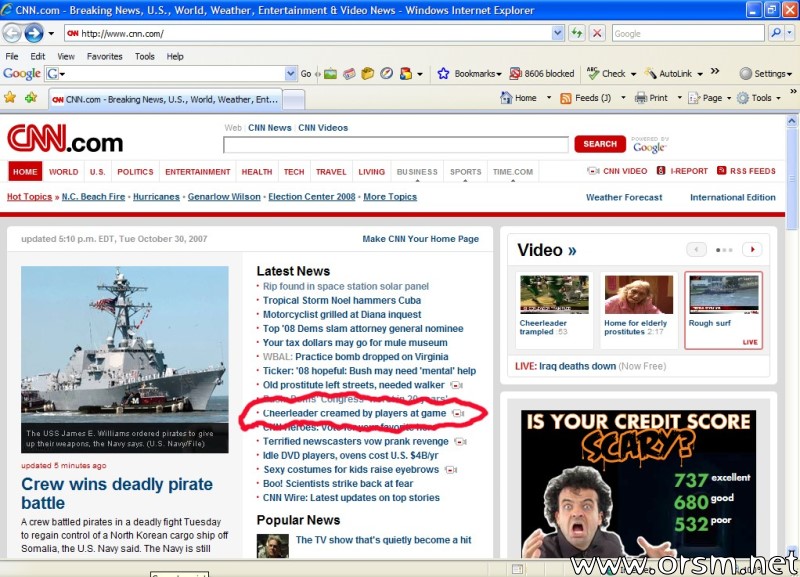This screenshot has height=577, width=800.
Task: Select the CNN.com browser tab
Action: point(165,99)
